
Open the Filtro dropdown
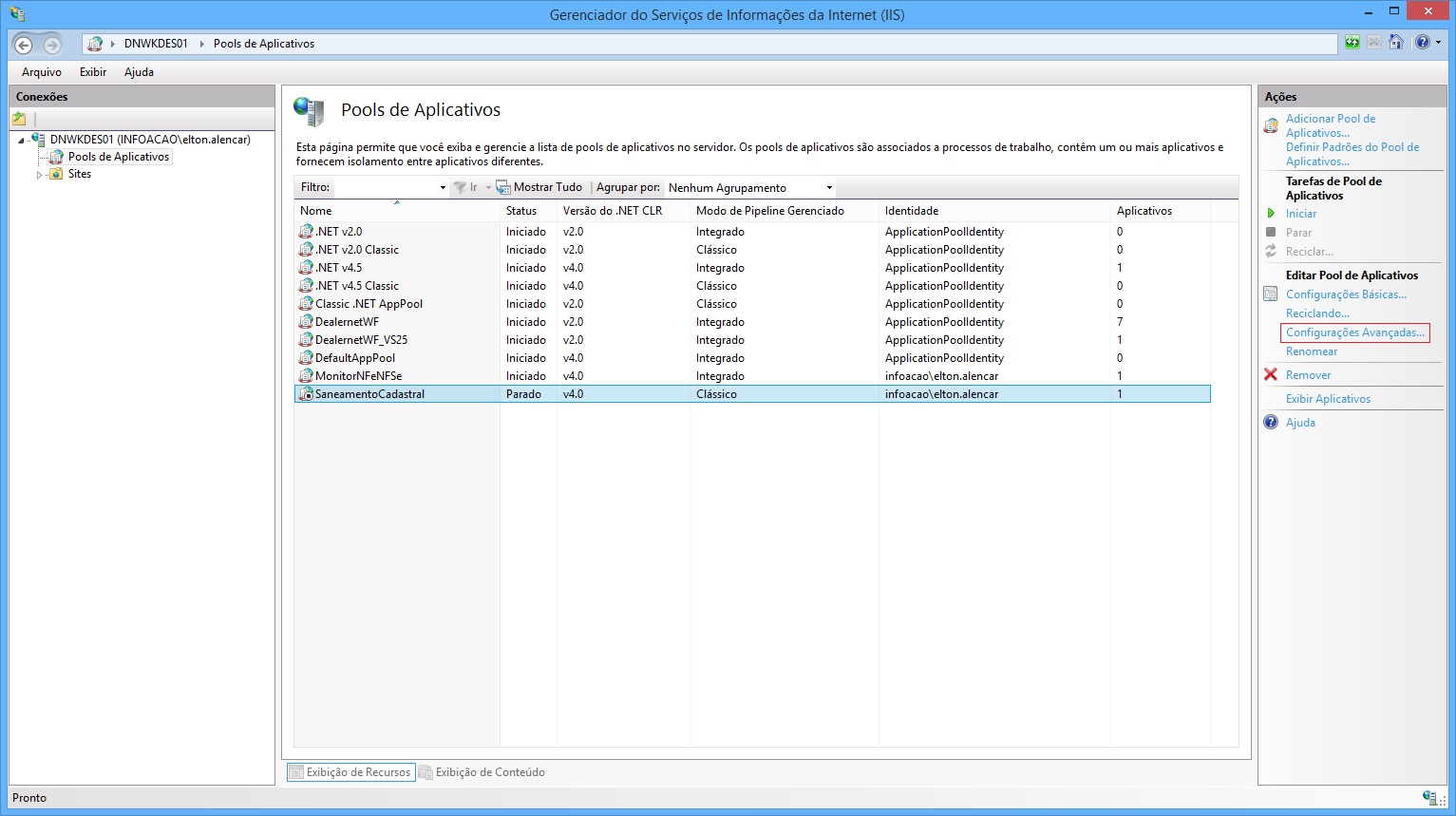[x=443, y=188]
